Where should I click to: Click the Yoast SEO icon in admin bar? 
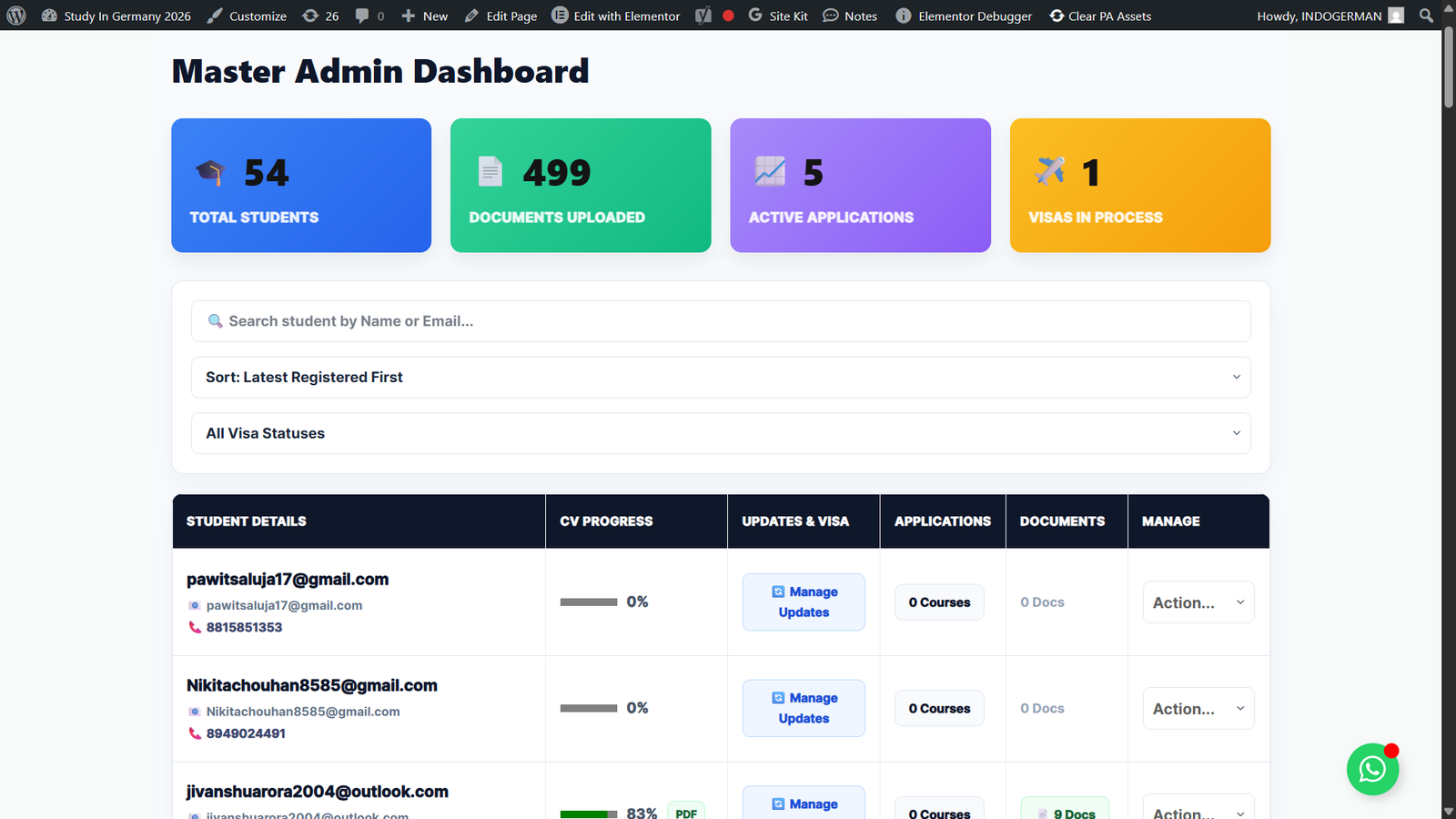coord(703,15)
